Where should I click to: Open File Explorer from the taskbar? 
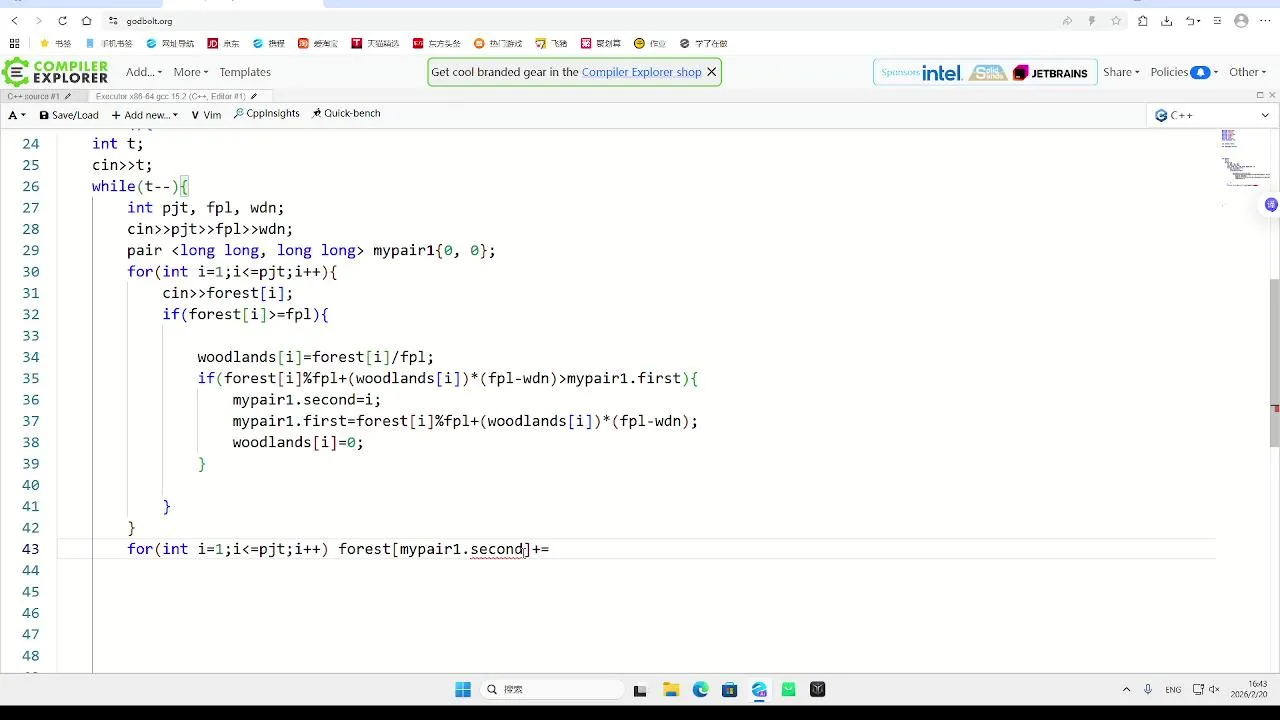(x=671, y=689)
